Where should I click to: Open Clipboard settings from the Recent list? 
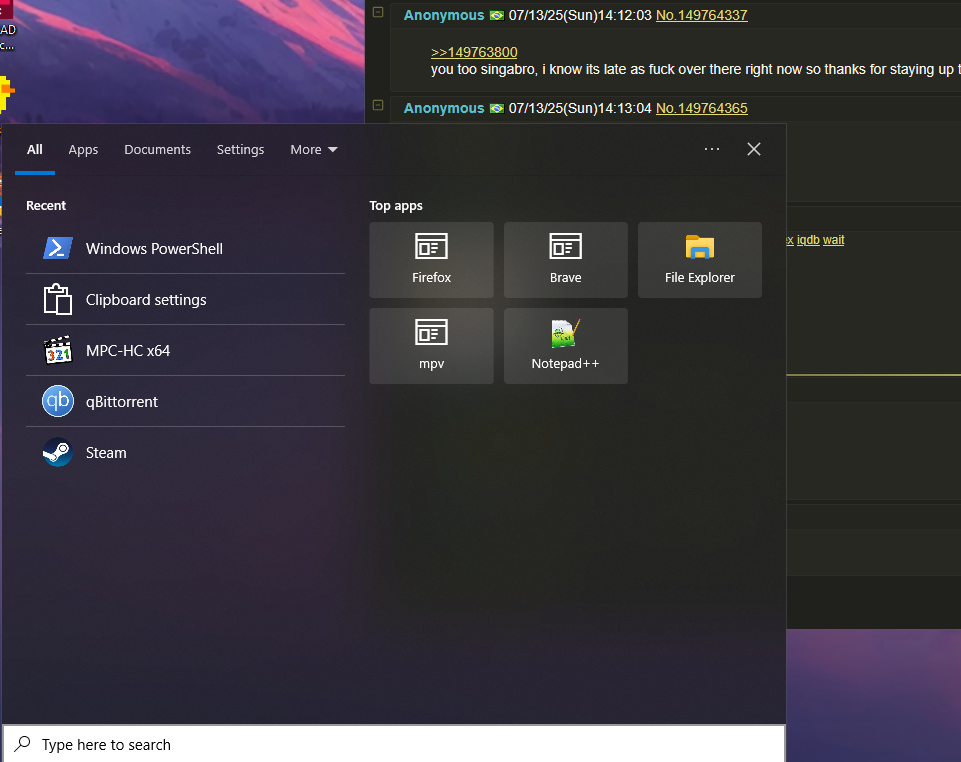pyautogui.click(x=185, y=300)
